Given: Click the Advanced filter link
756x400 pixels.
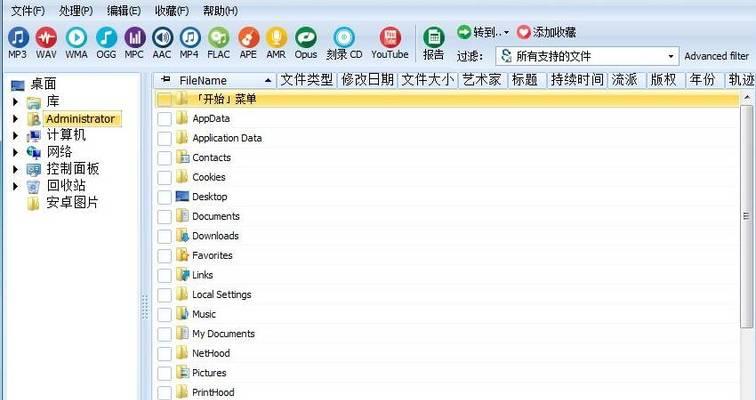Looking at the screenshot, I should (716, 56).
